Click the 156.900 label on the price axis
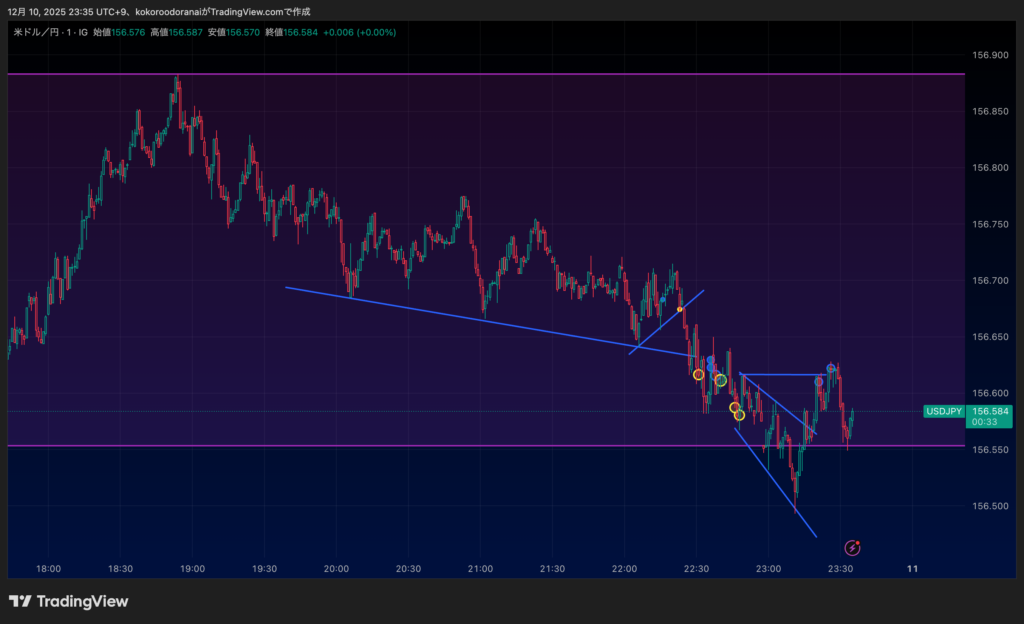 (989, 55)
